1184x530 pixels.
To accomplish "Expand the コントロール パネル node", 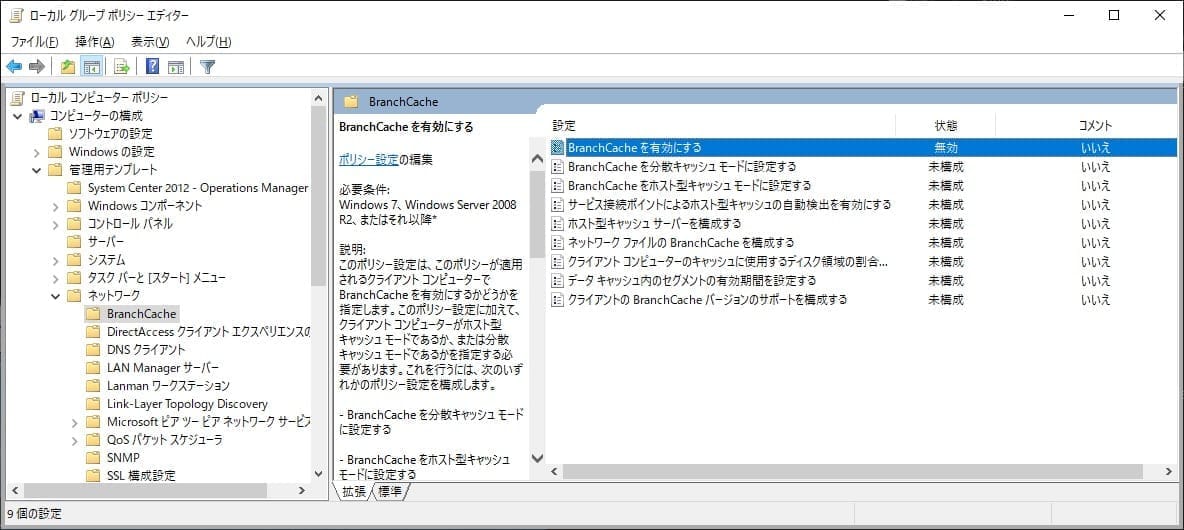I will pyautogui.click(x=55, y=223).
